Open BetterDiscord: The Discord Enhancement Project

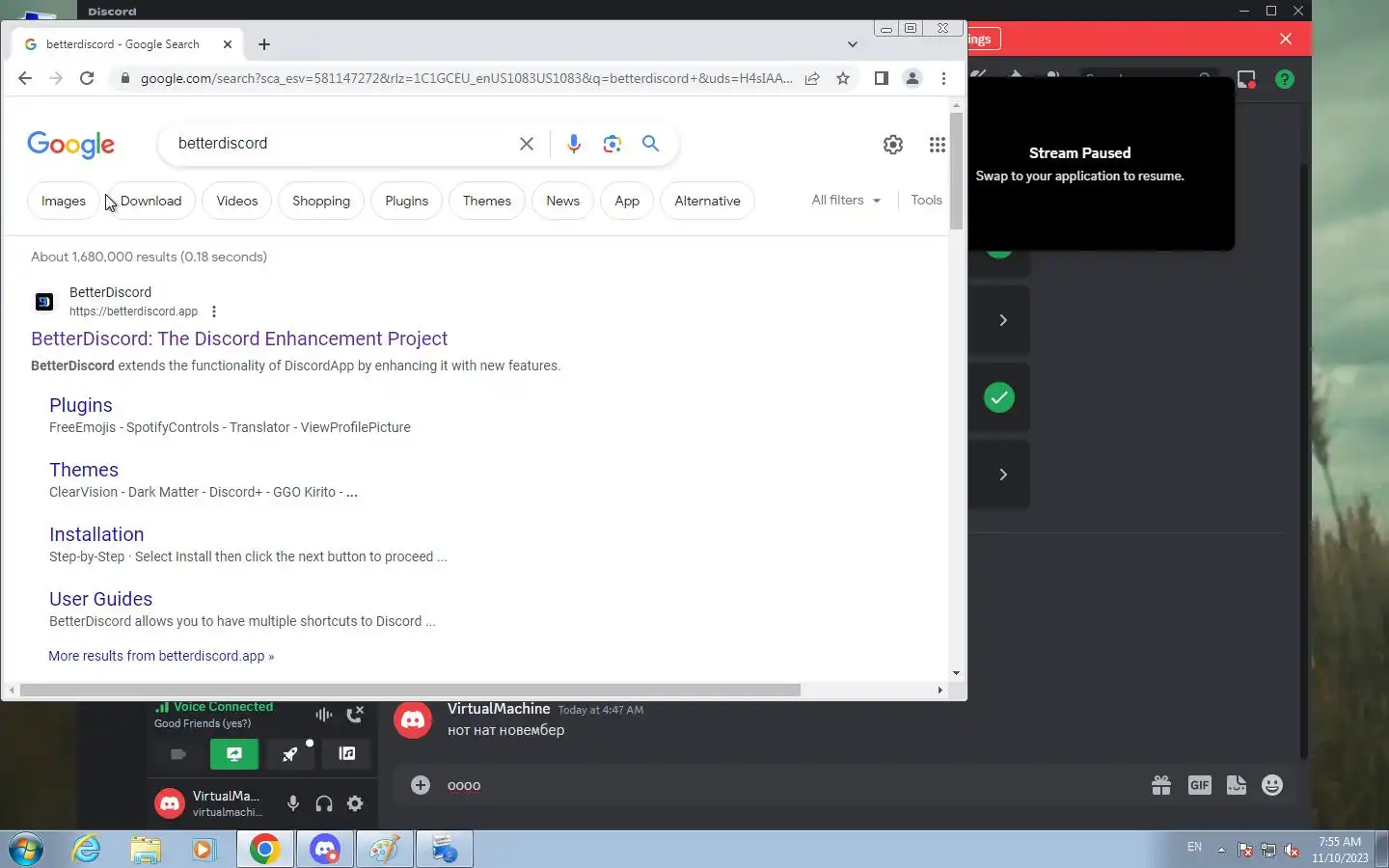pyautogui.click(x=239, y=339)
